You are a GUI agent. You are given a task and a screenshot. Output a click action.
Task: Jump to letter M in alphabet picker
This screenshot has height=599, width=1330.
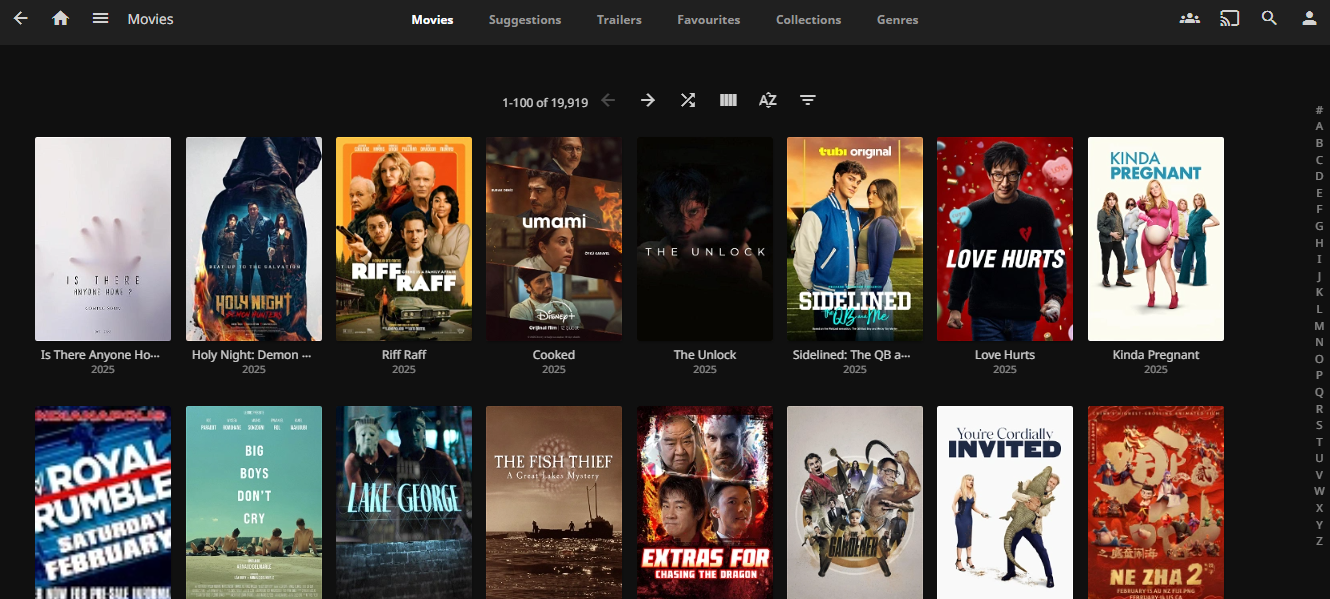click(1319, 326)
